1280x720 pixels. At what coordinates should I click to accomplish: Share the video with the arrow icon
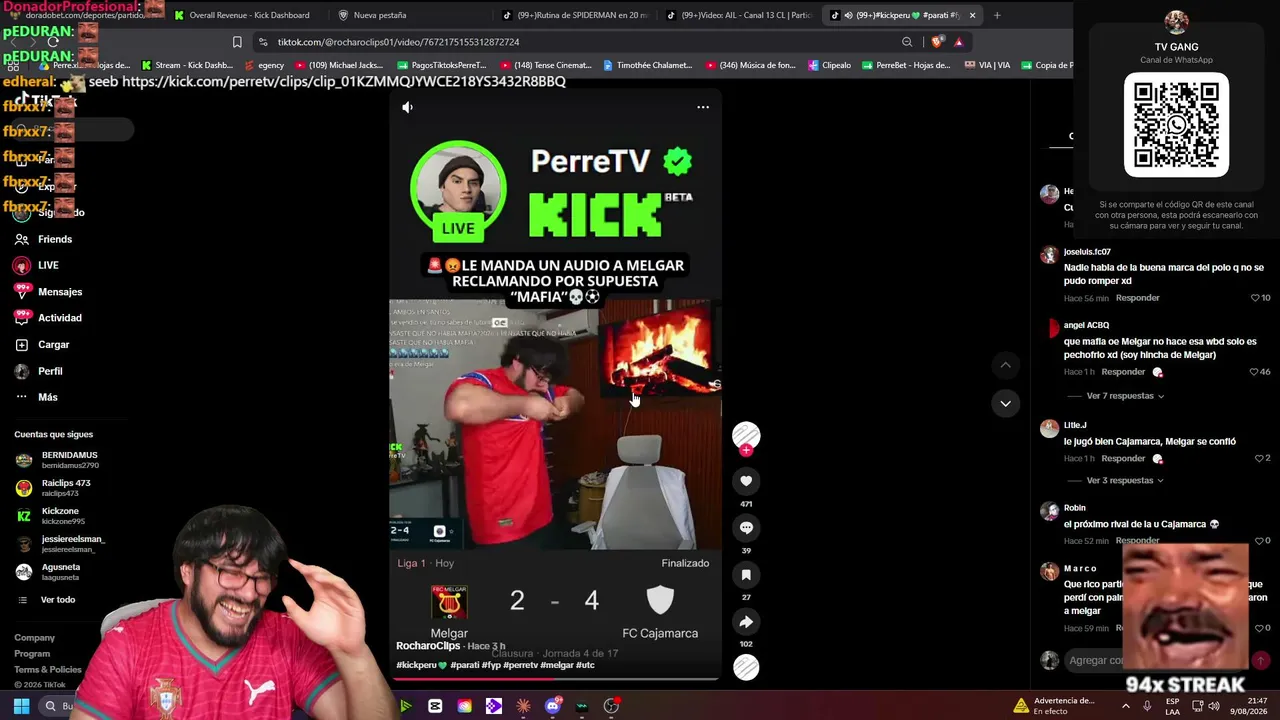point(746,622)
